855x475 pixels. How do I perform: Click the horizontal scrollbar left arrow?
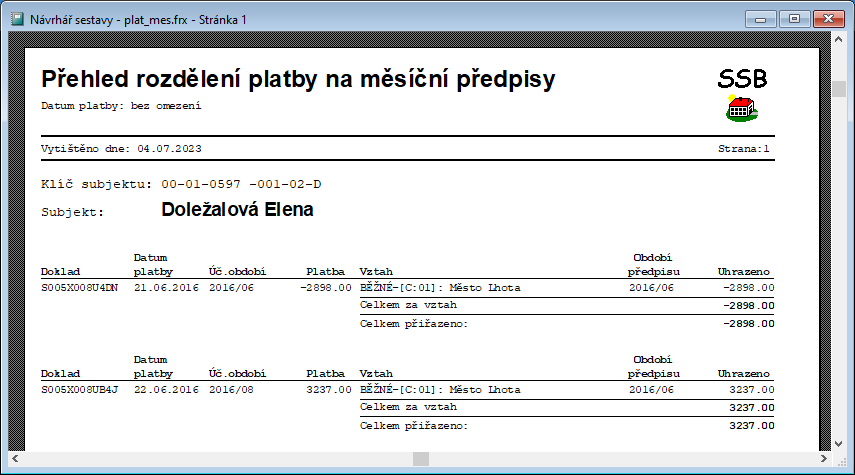coord(15,459)
